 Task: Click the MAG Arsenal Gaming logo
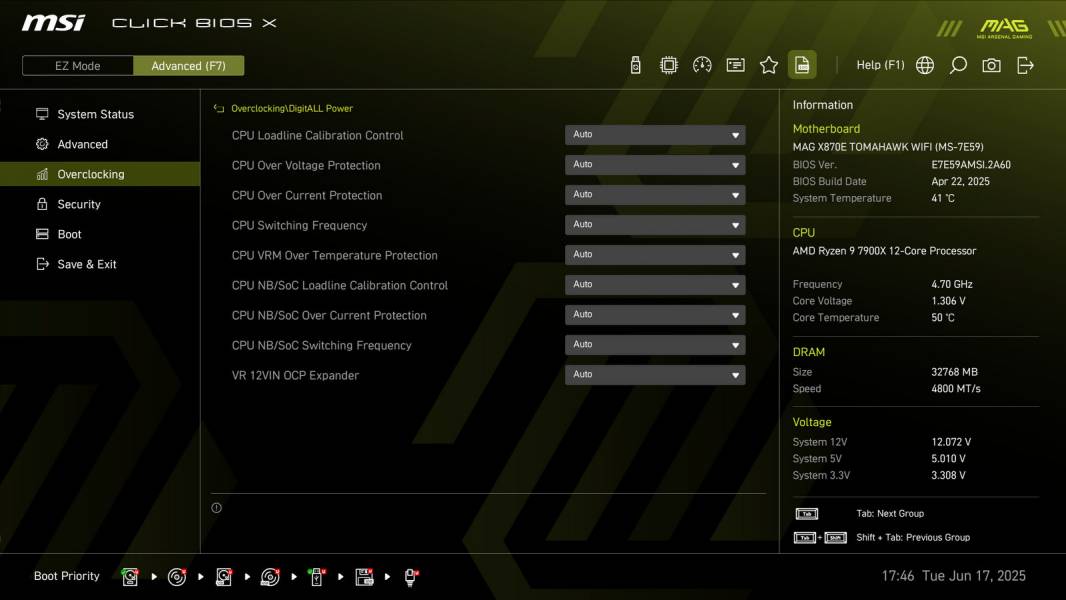[1004, 28]
